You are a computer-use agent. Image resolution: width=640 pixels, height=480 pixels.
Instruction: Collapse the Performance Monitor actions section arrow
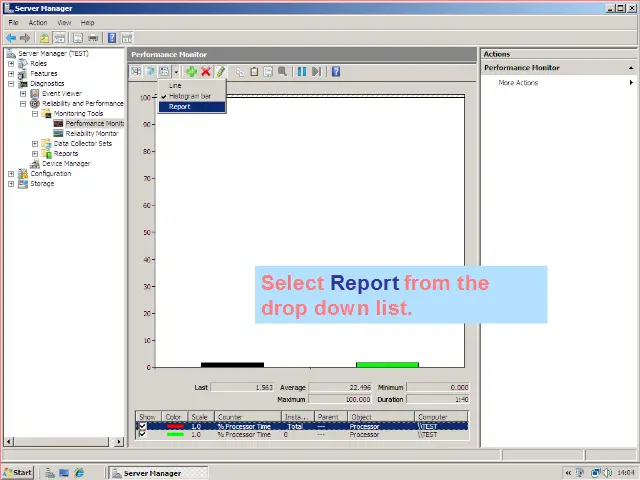631,68
